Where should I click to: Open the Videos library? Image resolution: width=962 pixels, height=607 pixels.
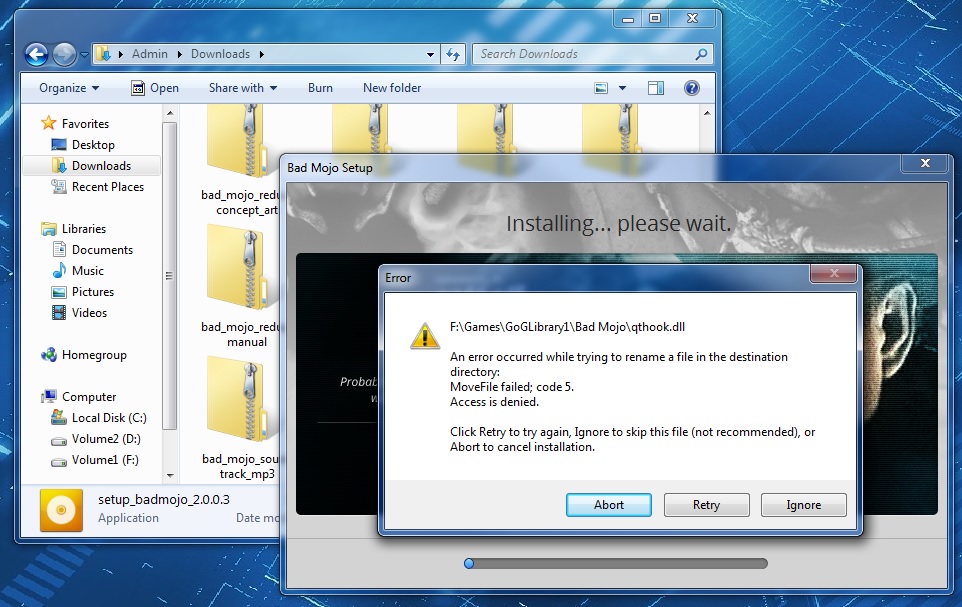[x=89, y=312]
